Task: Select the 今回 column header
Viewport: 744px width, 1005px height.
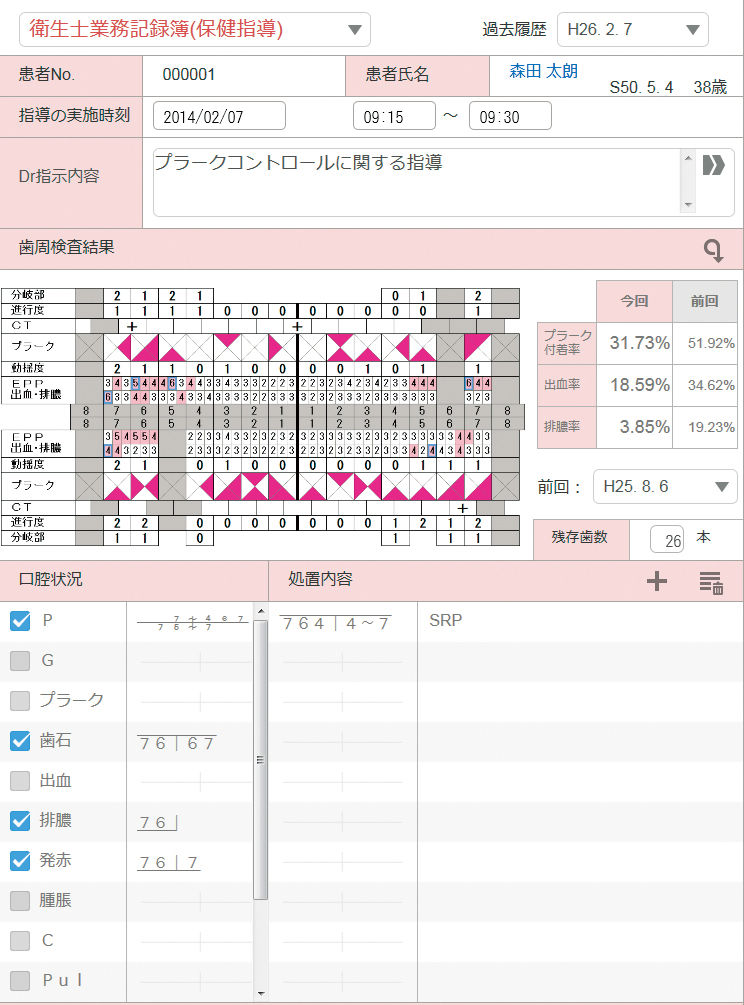Action: (x=633, y=301)
